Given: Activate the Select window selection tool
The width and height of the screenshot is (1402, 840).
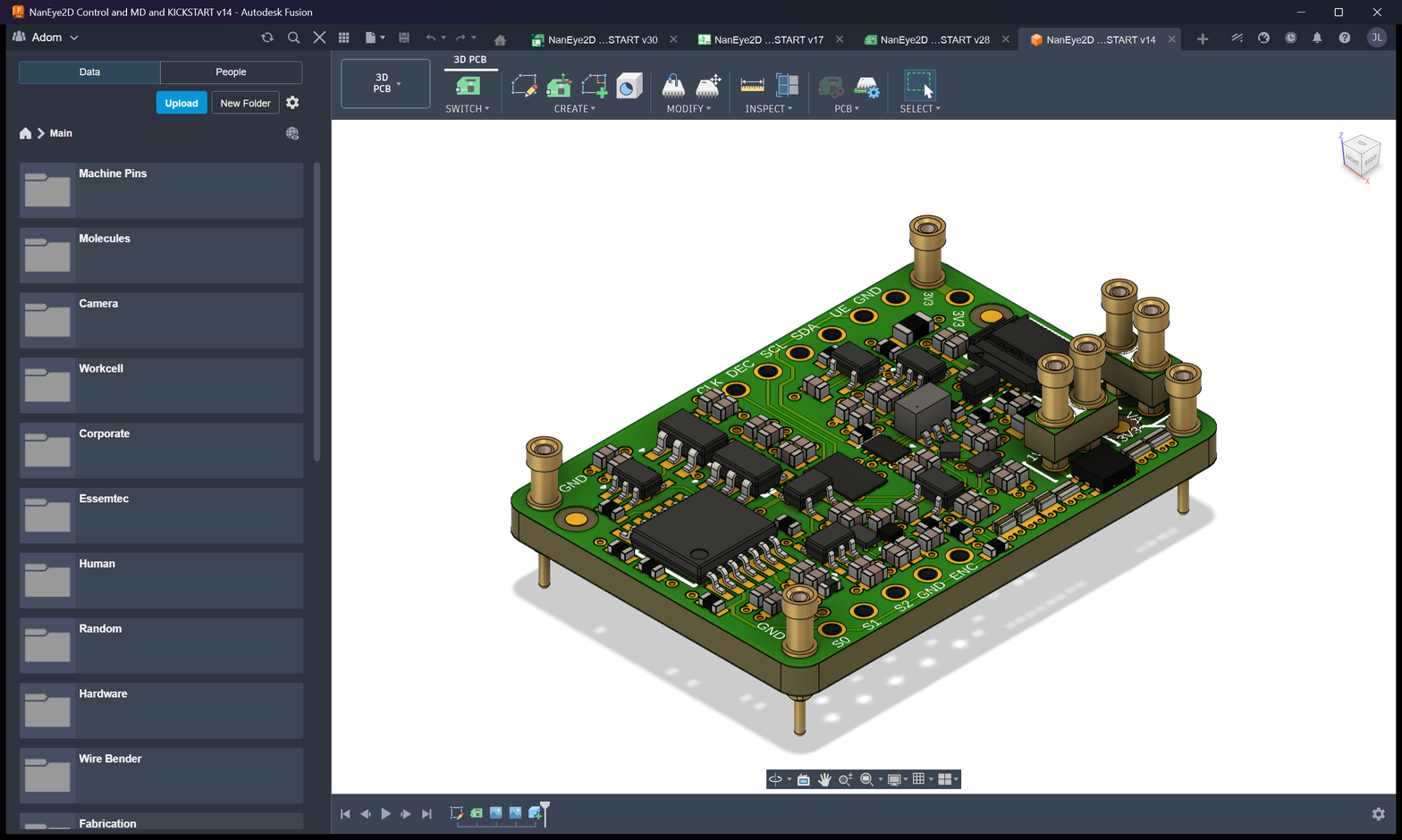Looking at the screenshot, I should (919, 85).
